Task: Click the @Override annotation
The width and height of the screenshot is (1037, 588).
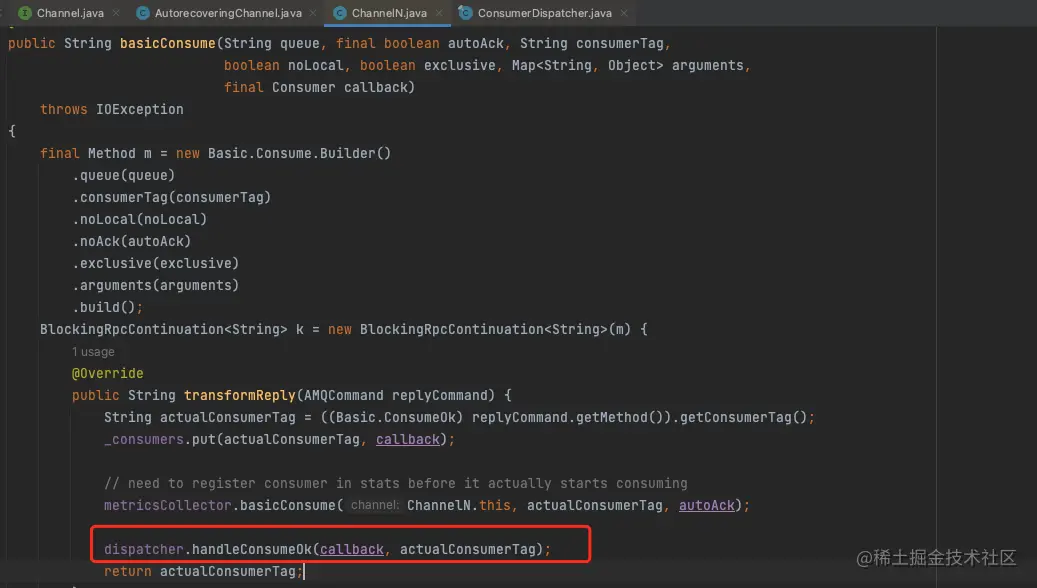Action: 107,373
